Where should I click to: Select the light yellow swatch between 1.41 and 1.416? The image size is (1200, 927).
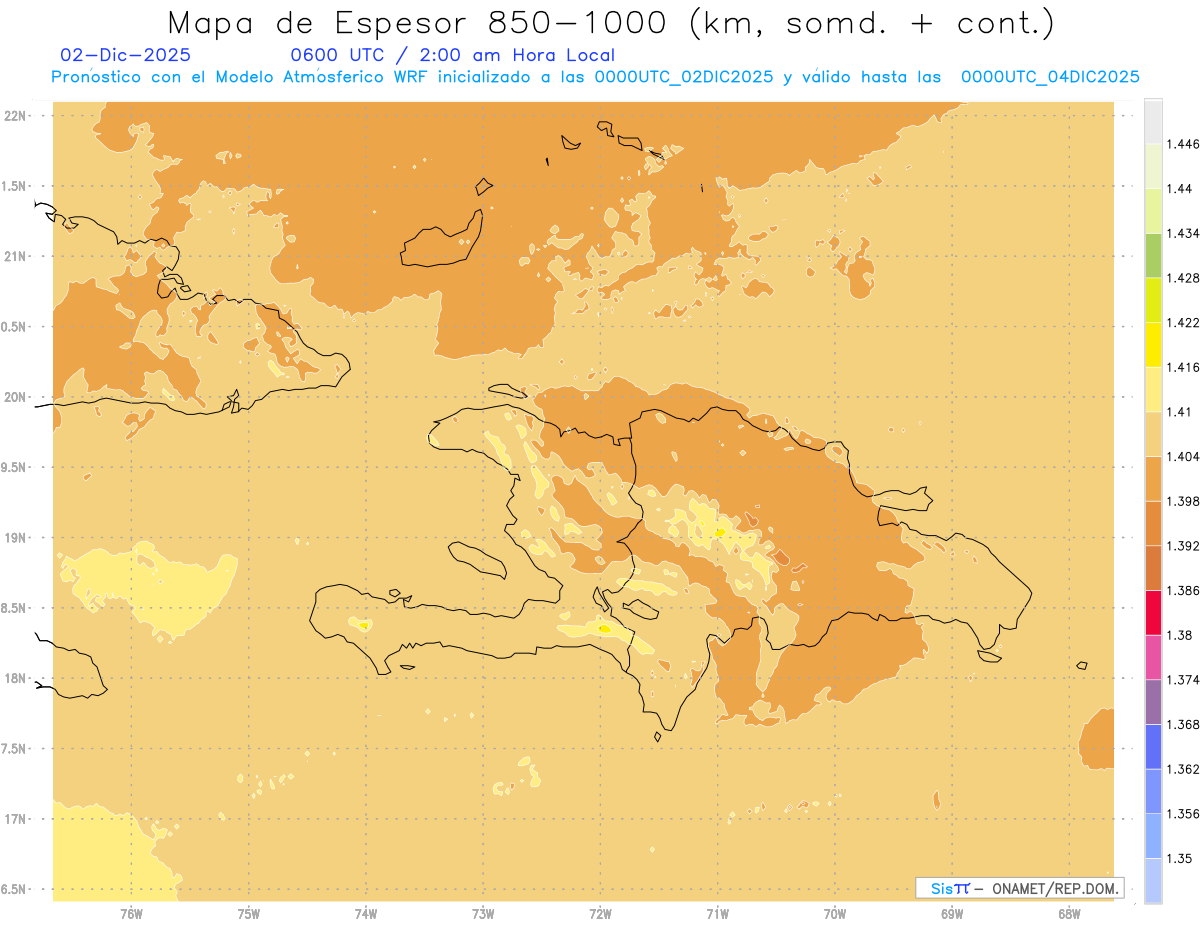1153,389
